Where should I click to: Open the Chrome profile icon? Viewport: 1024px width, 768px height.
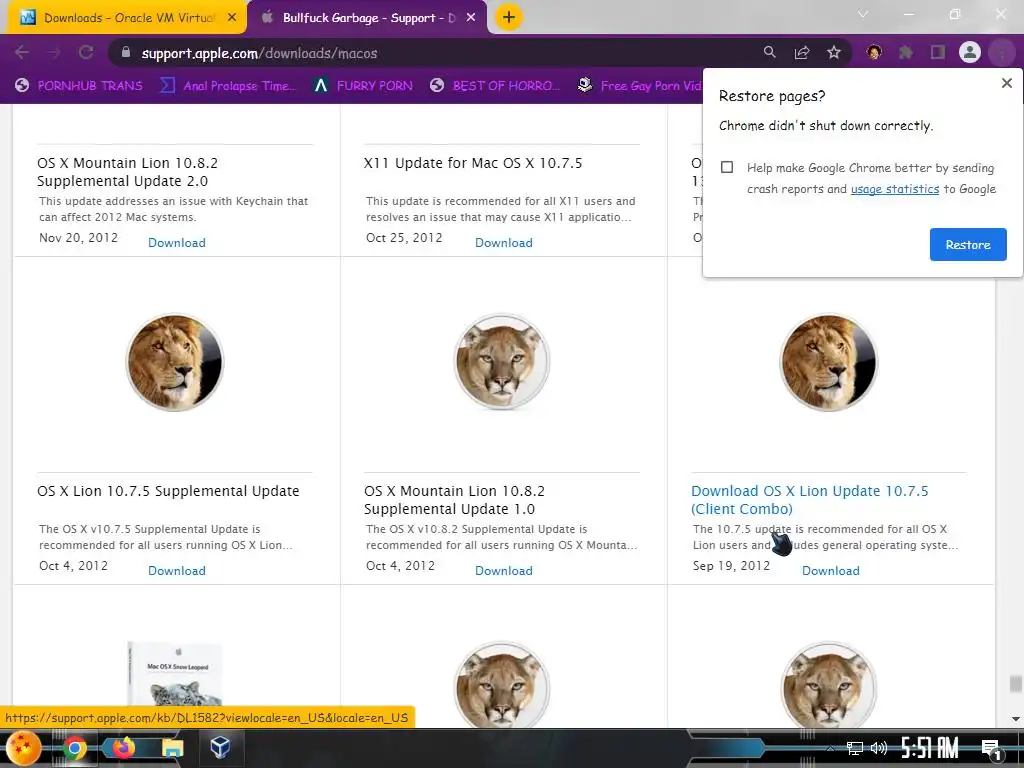coord(970,52)
